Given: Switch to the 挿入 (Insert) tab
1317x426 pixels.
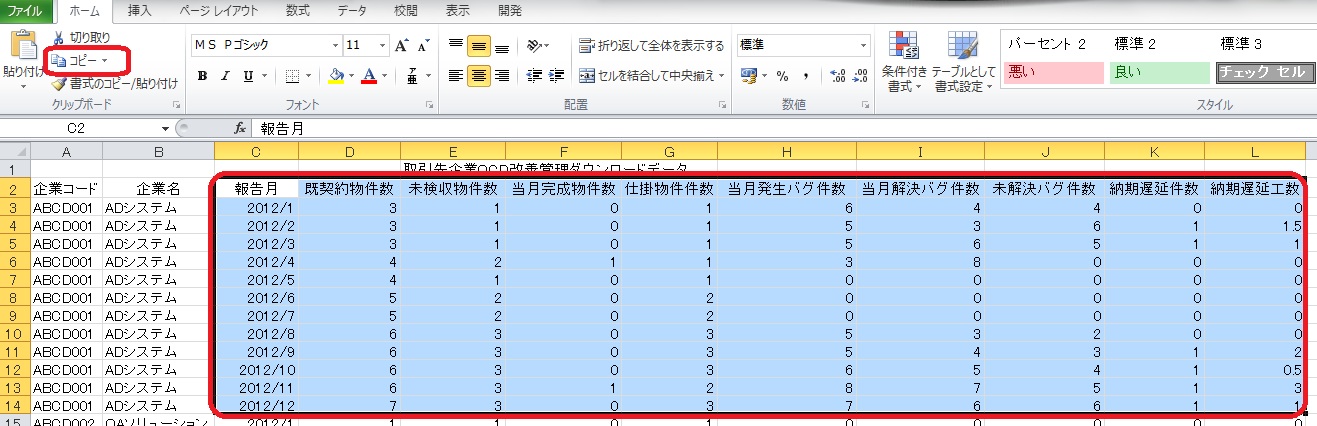Looking at the screenshot, I should click(140, 11).
